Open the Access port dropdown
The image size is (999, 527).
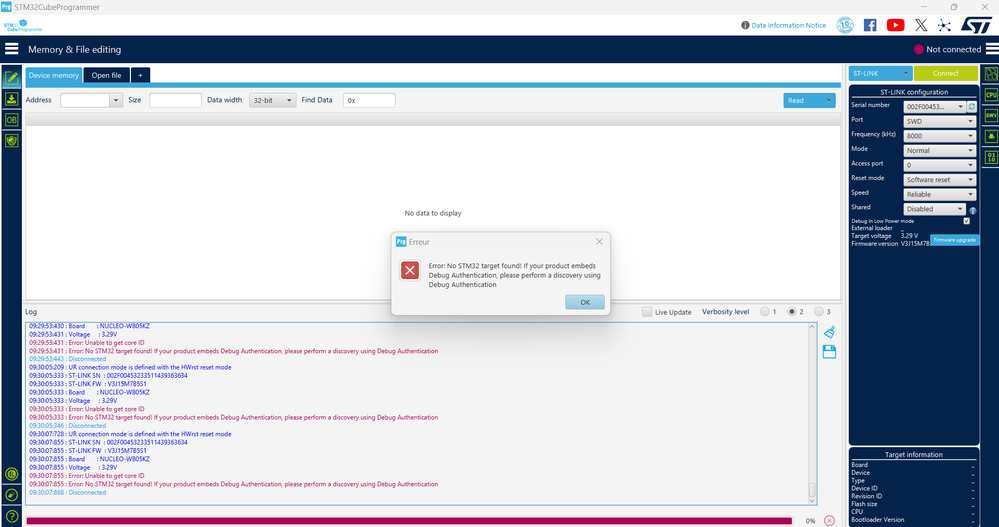[x=940, y=166]
